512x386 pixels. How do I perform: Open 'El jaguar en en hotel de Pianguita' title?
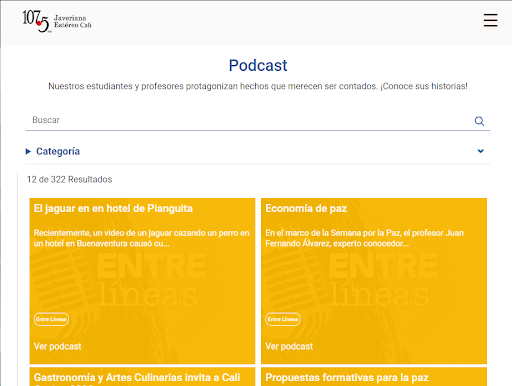(x=113, y=208)
